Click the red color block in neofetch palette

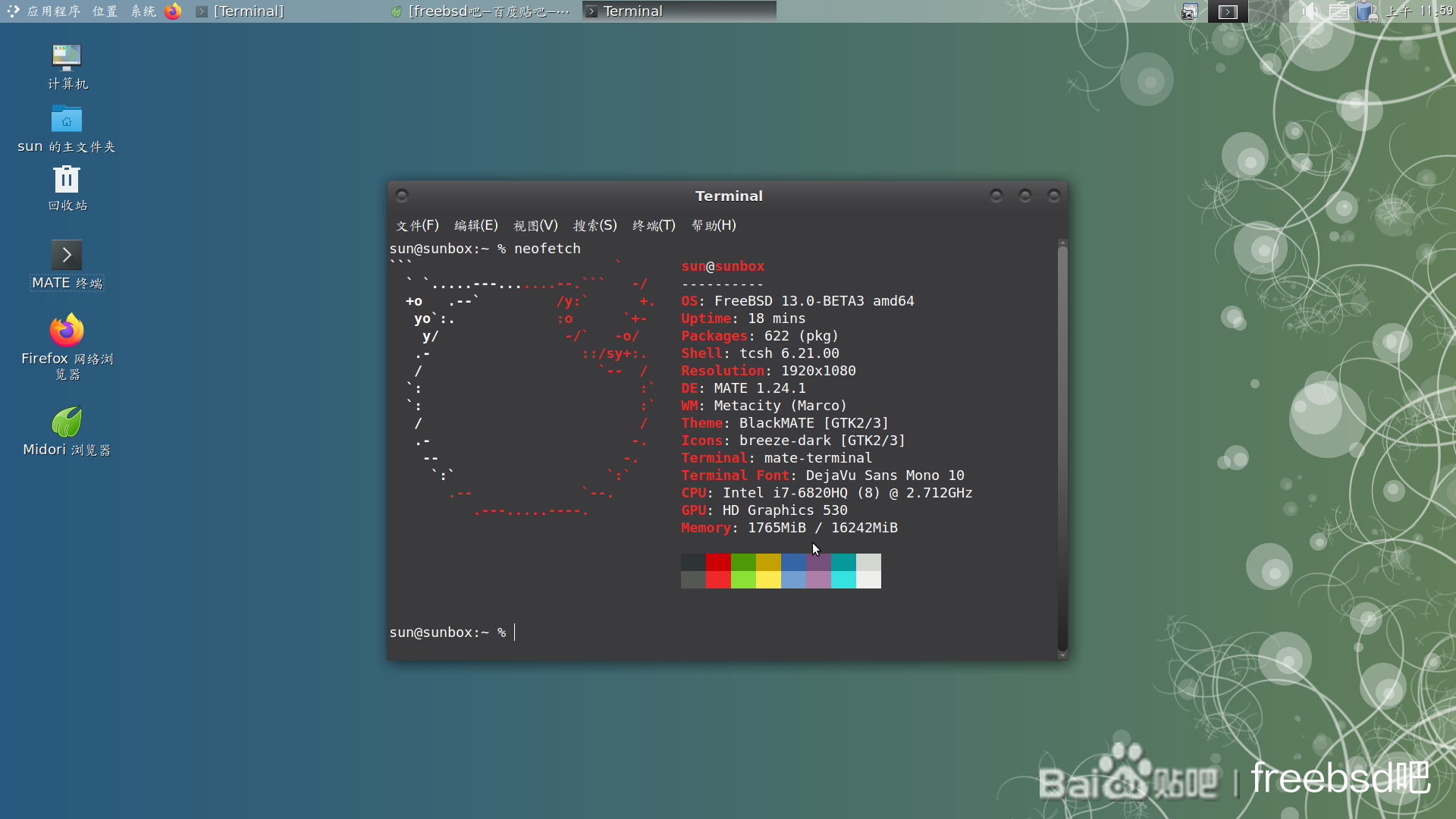coord(718,562)
